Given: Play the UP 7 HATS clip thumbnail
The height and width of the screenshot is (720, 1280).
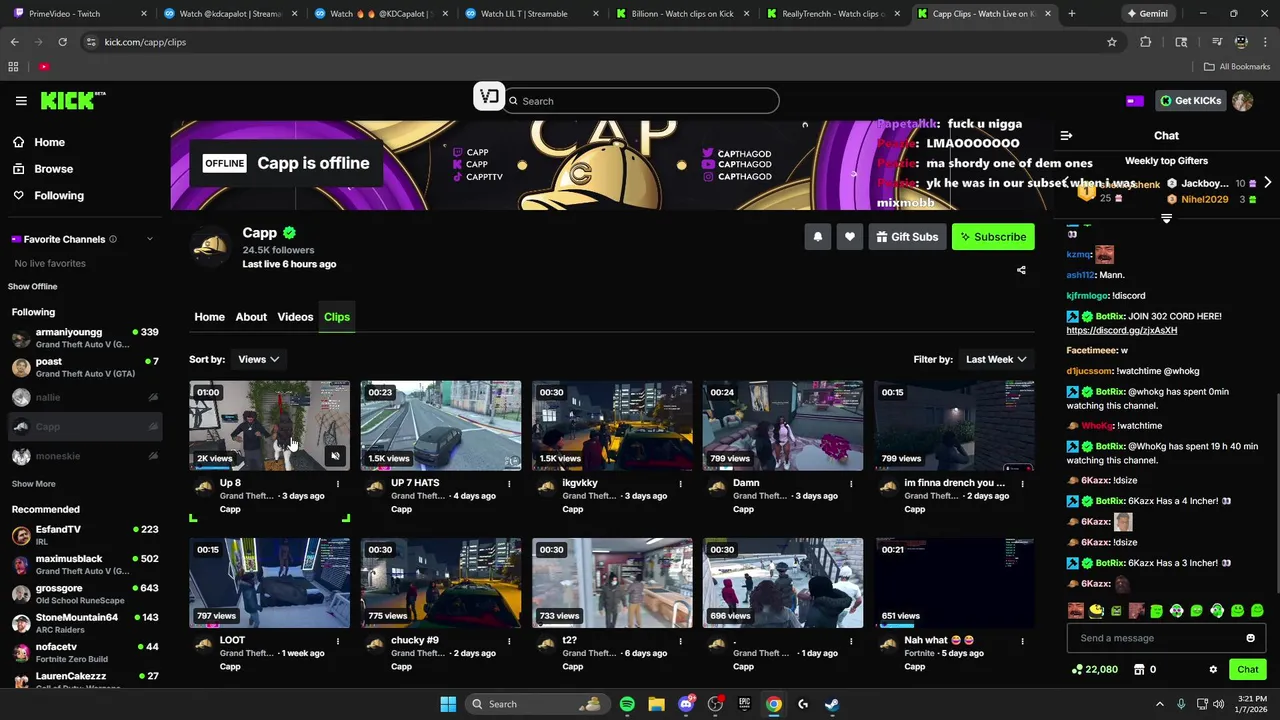Looking at the screenshot, I should 441,425.
